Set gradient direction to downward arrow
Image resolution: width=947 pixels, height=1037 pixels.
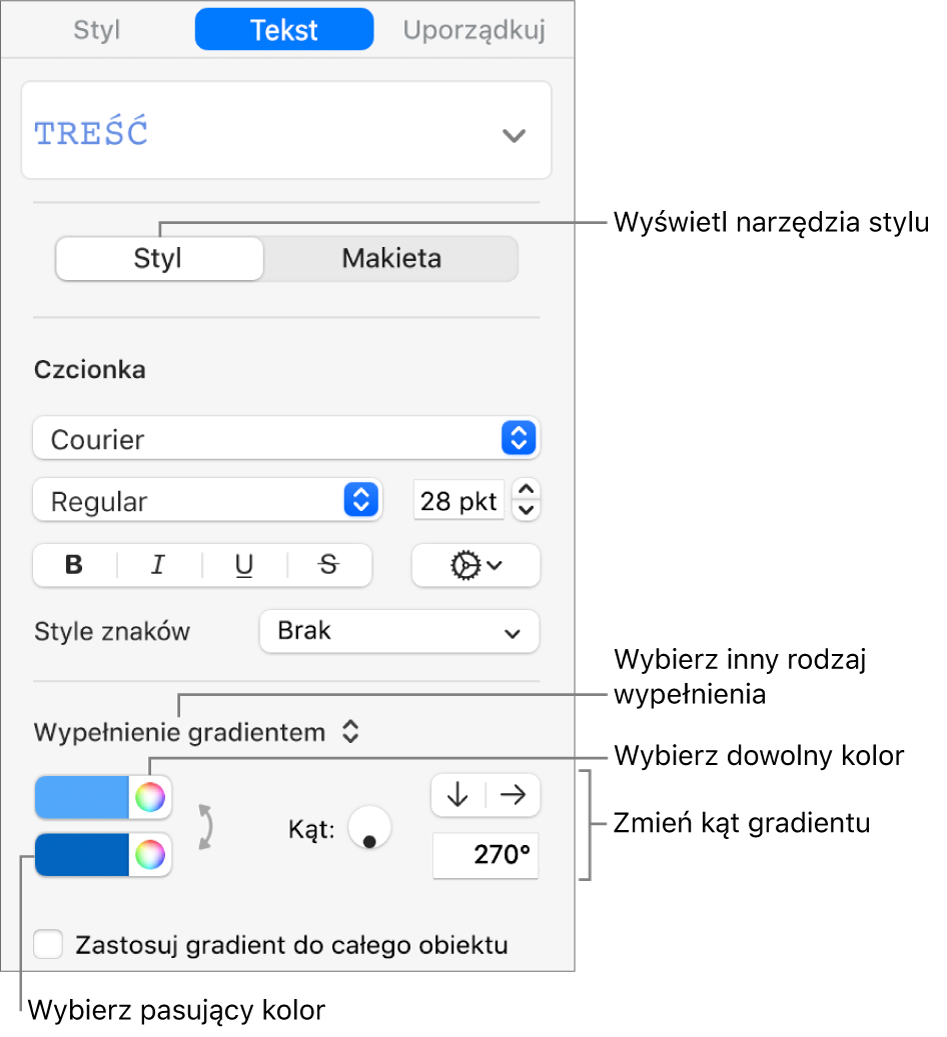[458, 795]
